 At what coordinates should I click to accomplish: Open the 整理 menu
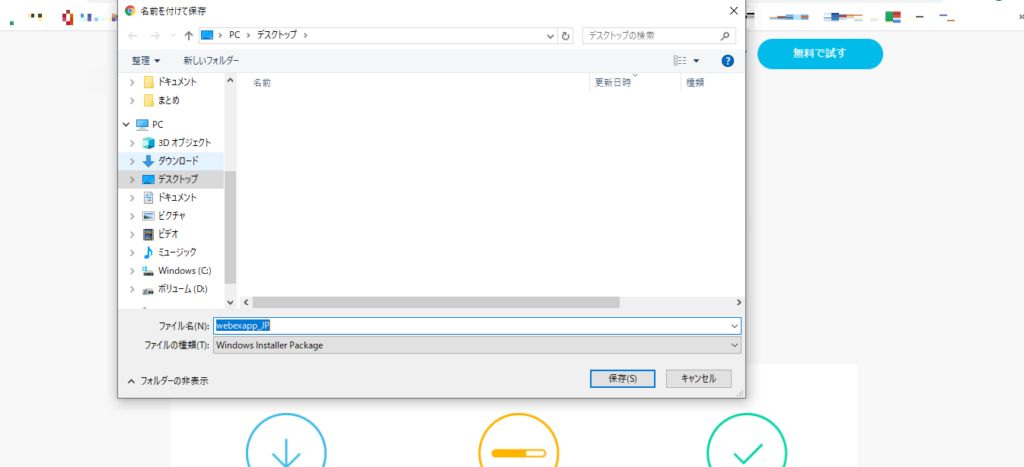click(146, 60)
